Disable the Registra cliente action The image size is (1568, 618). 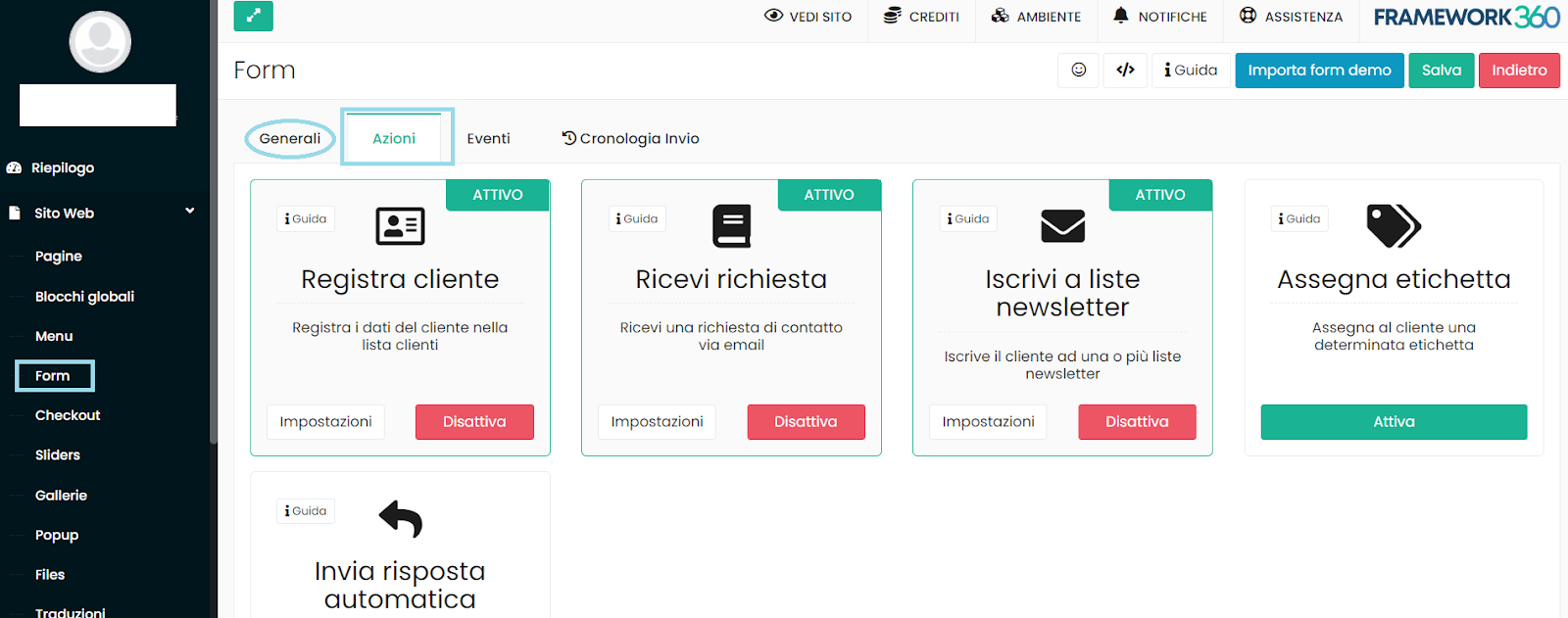[474, 422]
